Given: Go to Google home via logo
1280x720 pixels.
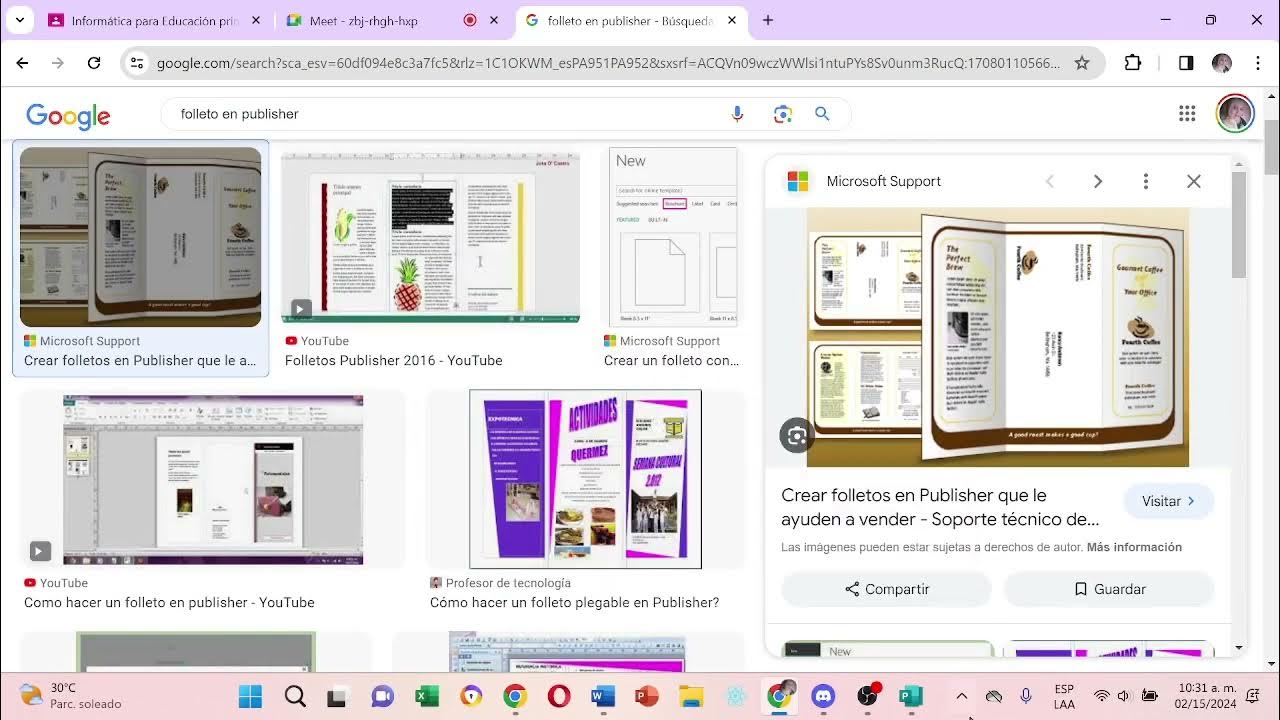Looking at the screenshot, I should 68,116.
